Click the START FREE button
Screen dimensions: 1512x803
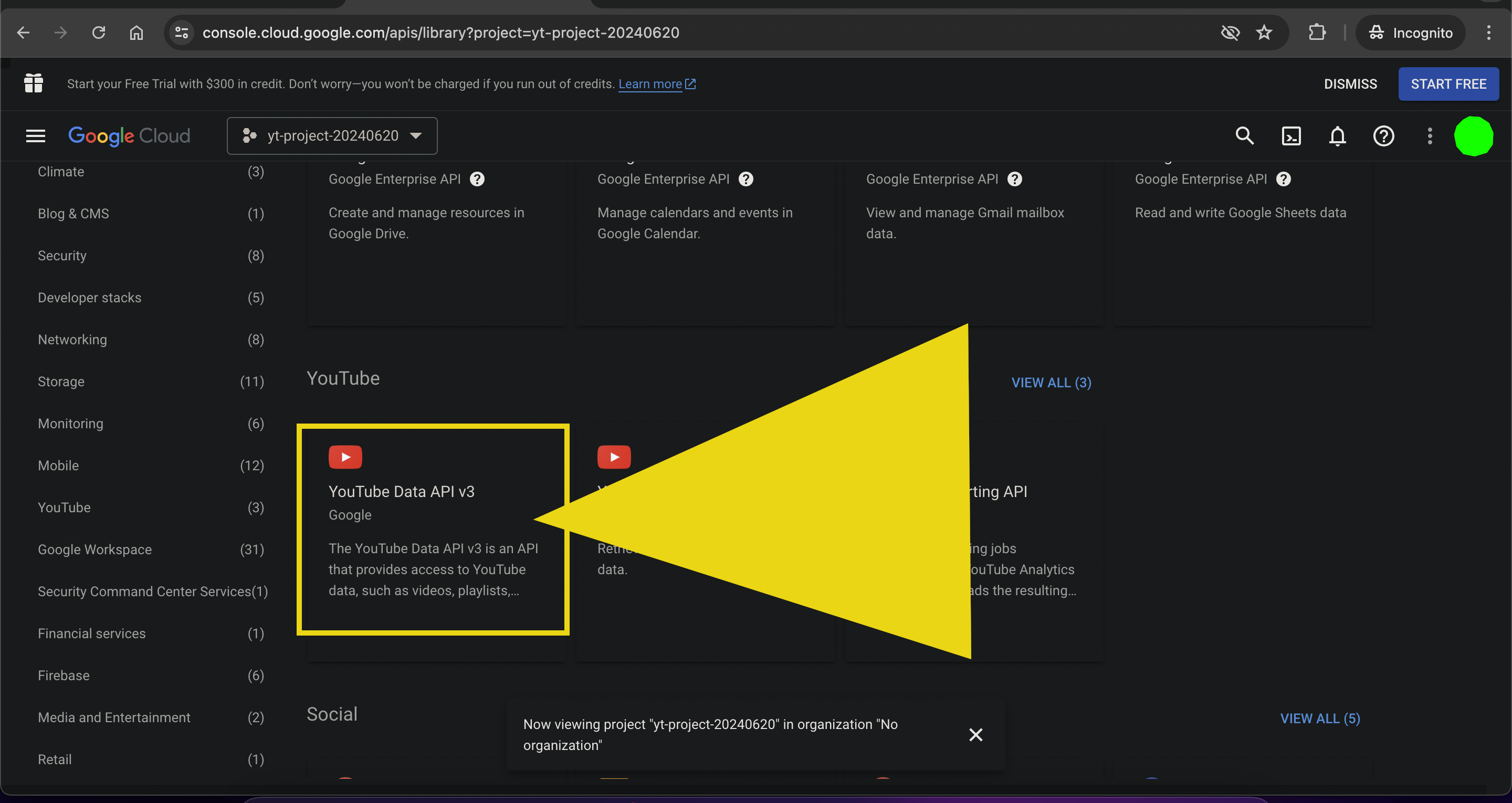(1448, 84)
